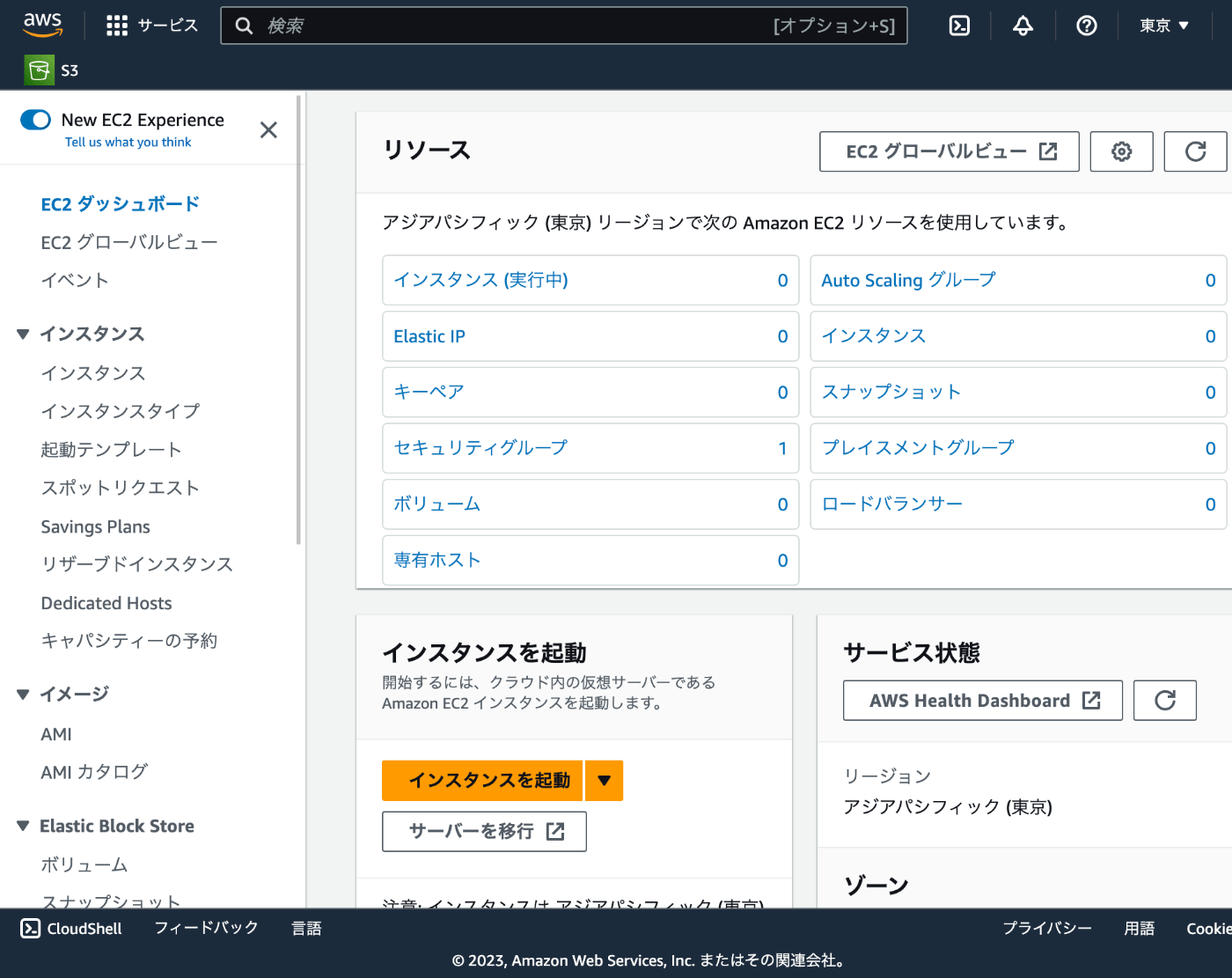
Task: Open launch instance dropdown arrow
Action: [x=604, y=780]
